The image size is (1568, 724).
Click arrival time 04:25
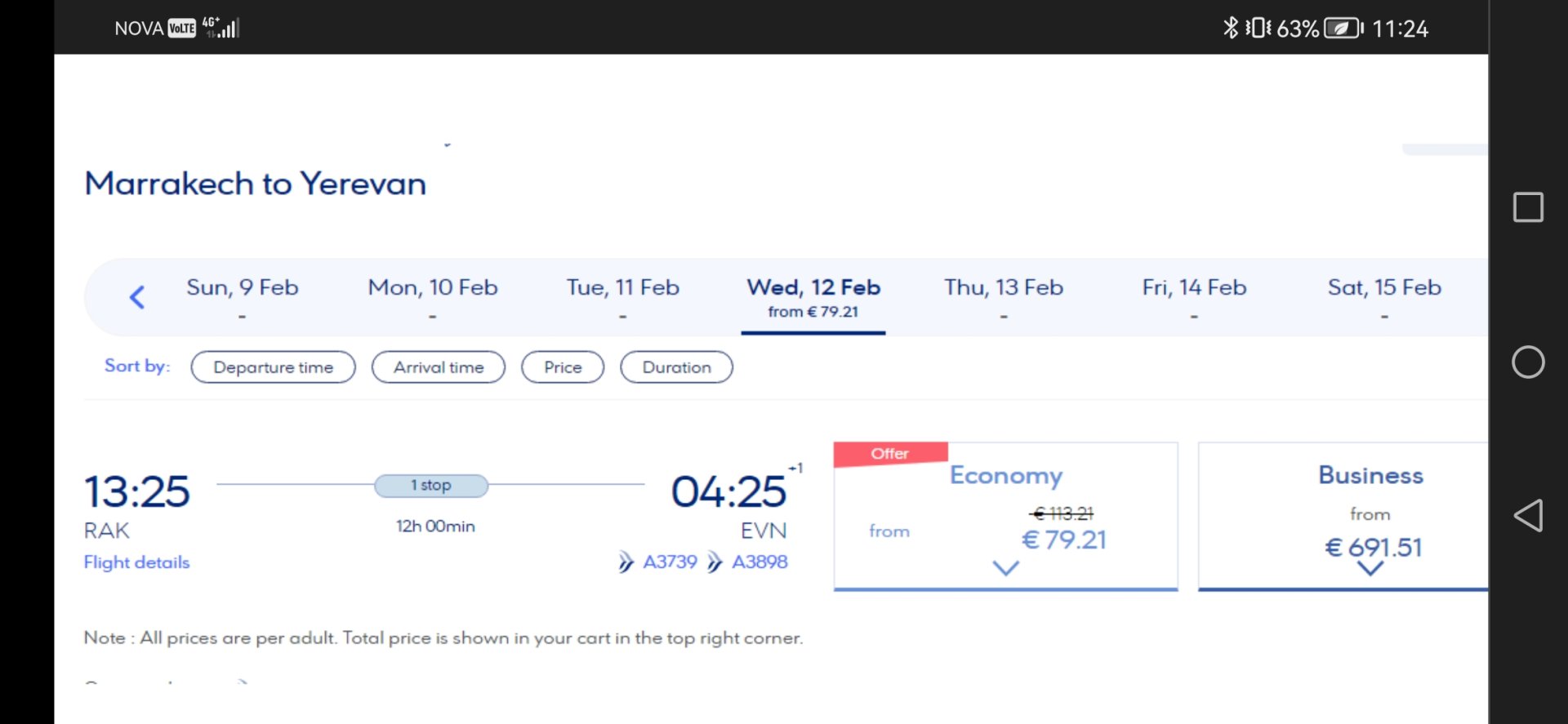(x=728, y=492)
